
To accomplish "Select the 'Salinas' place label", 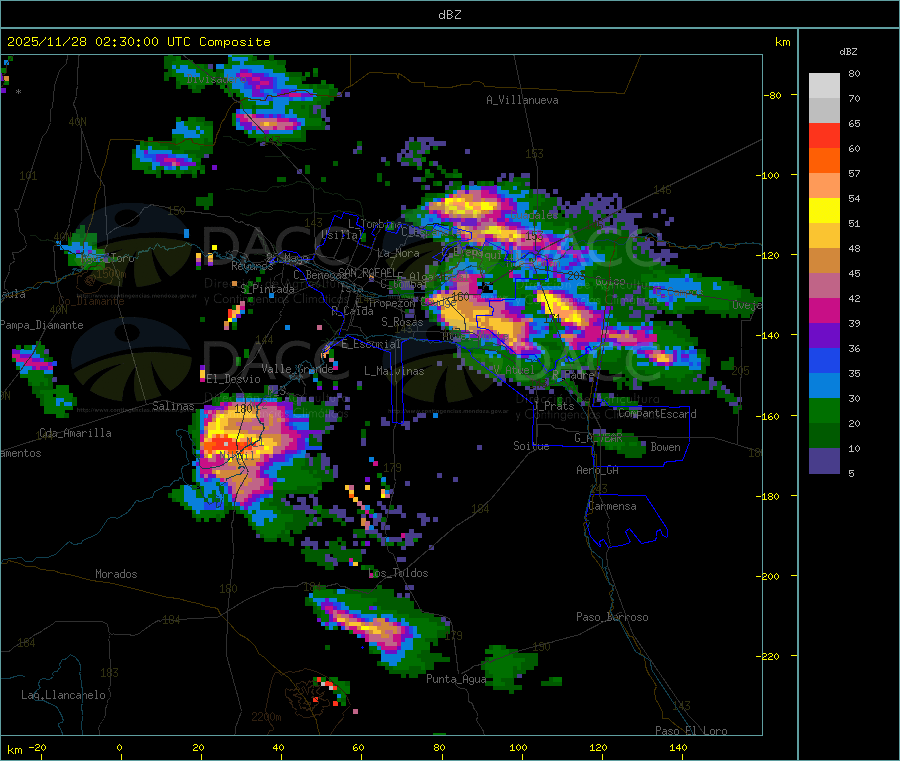I will coord(173,406).
